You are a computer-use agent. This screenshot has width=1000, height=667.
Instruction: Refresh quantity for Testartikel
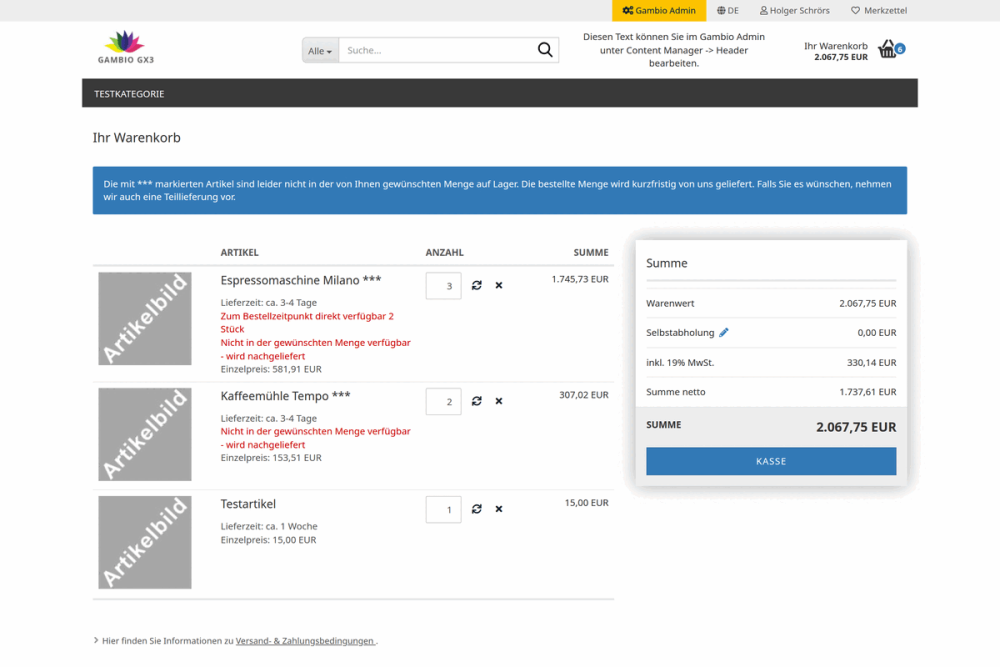(476, 509)
